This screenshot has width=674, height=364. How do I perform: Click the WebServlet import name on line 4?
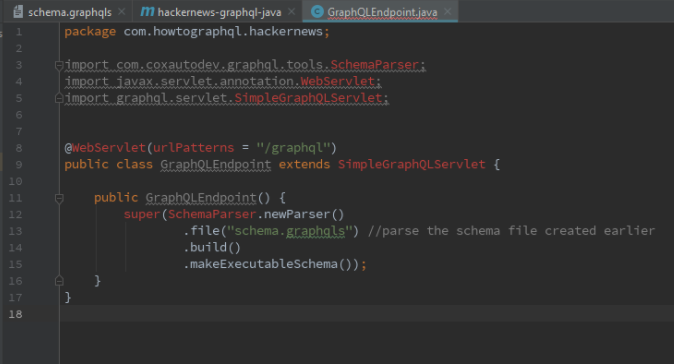click(337, 81)
